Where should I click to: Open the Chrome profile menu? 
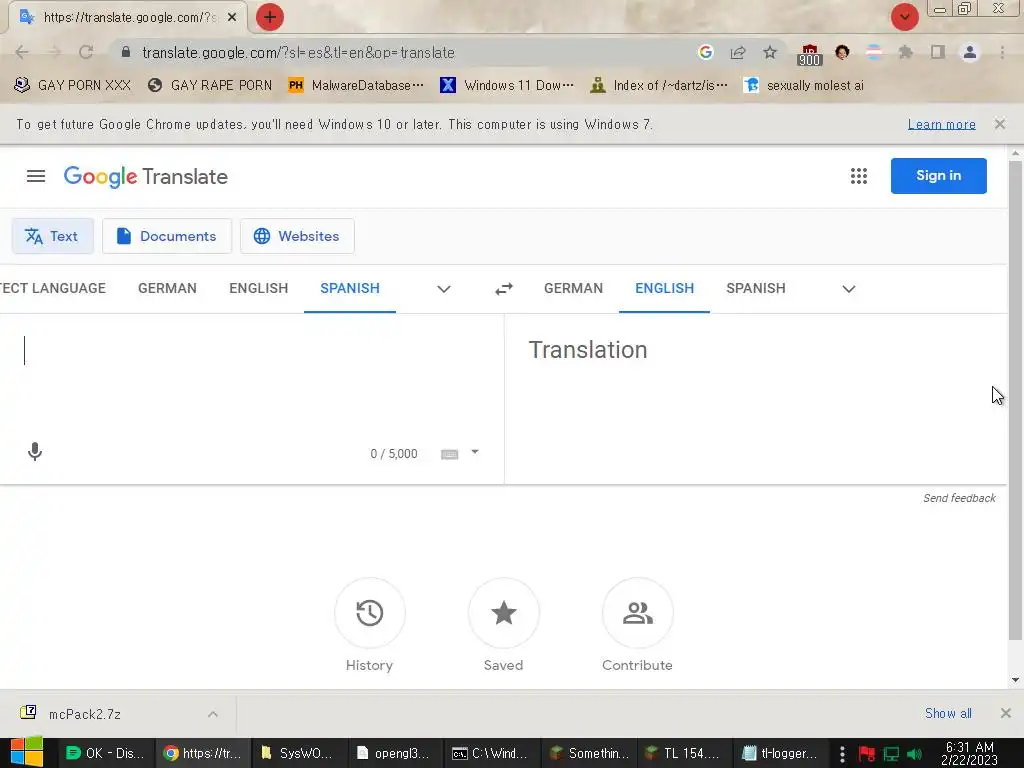(x=970, y=52)
